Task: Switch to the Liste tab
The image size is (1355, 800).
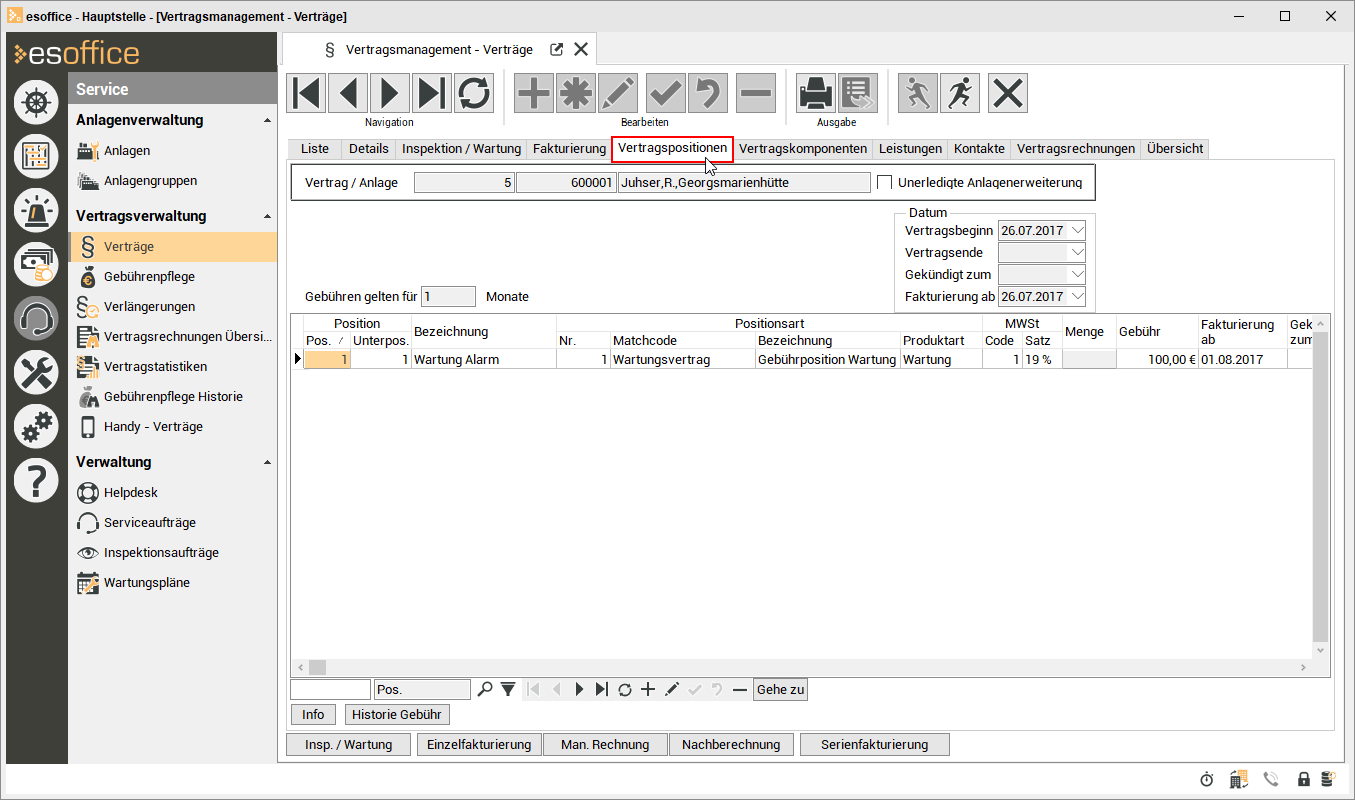Action: click(x=314, y=149)
